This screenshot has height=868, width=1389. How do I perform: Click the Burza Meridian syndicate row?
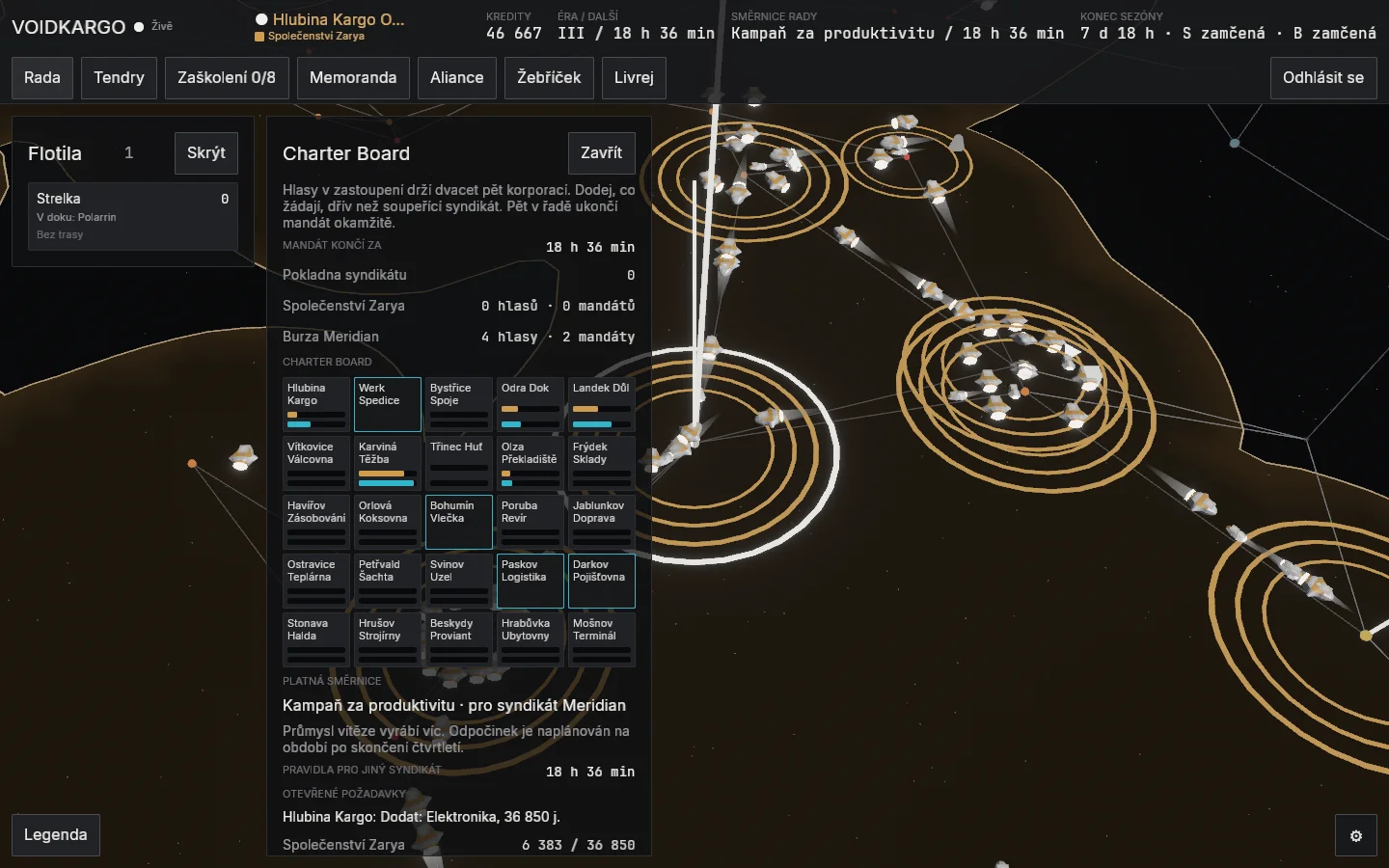point(459,337)
